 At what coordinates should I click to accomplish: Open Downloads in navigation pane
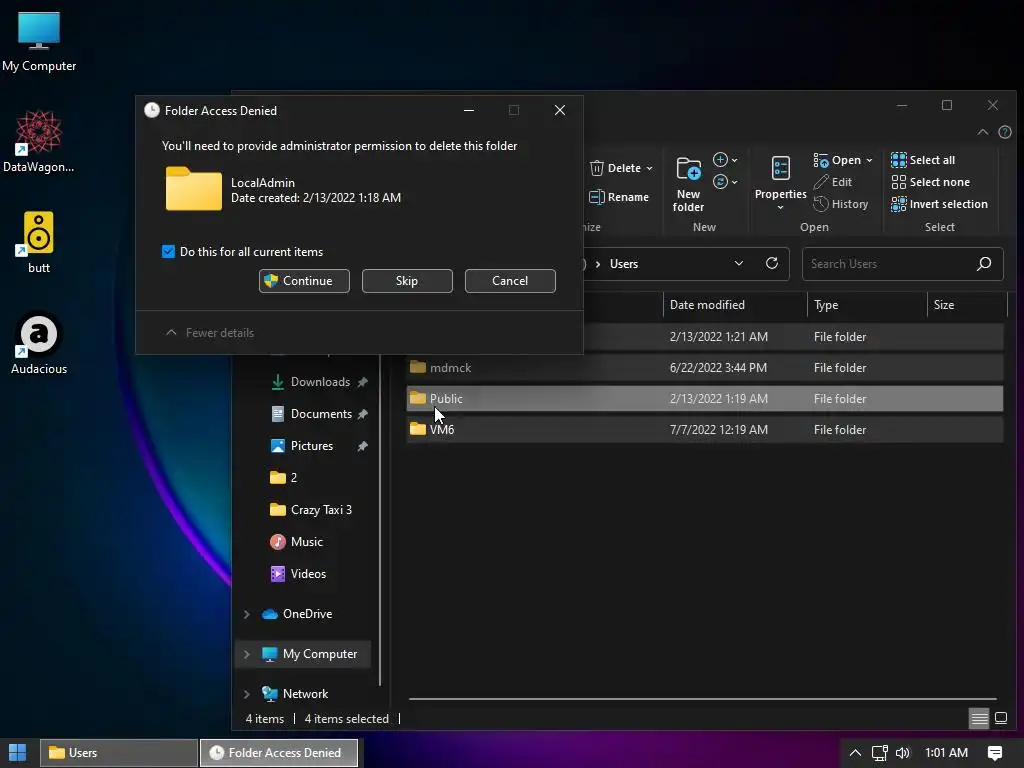319,382
